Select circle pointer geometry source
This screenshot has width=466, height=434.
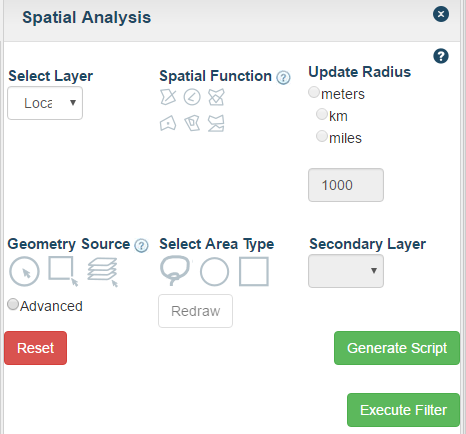tap(24, 271)
